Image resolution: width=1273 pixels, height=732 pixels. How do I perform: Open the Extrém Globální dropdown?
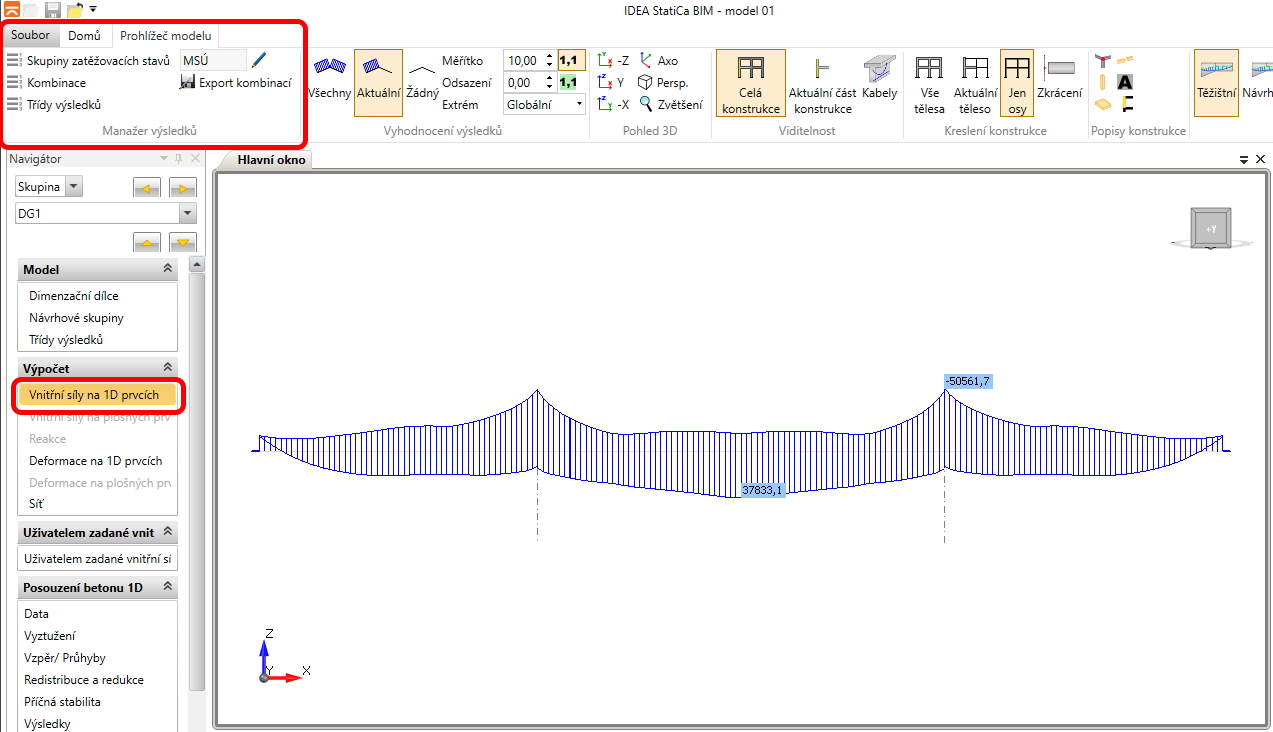coord(545,104)
